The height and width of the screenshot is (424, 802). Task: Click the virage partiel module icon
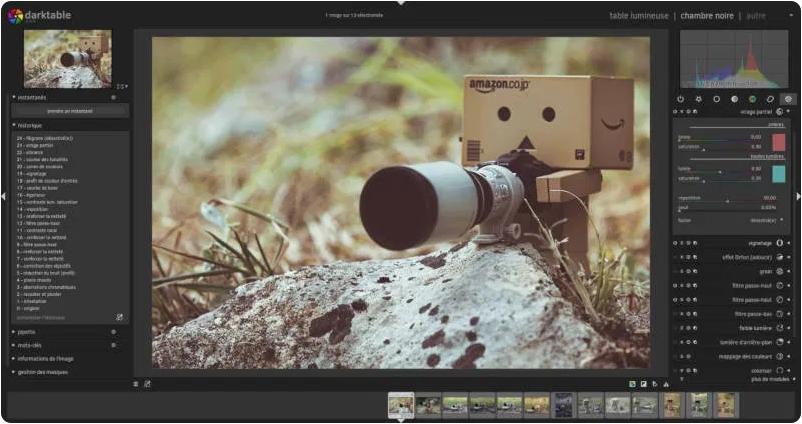[779, 111]
